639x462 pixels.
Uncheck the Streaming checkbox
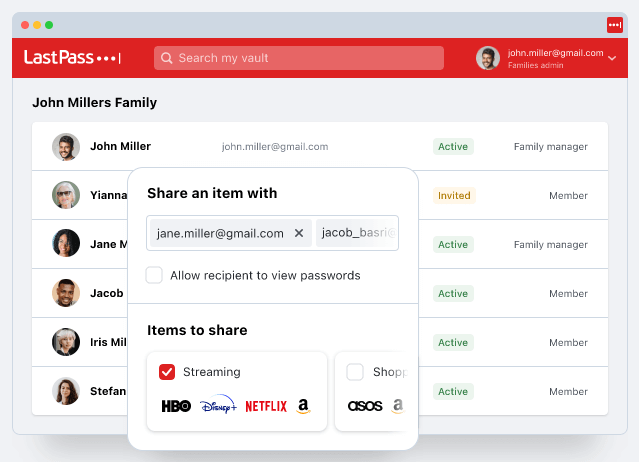[x=167, y=372]
